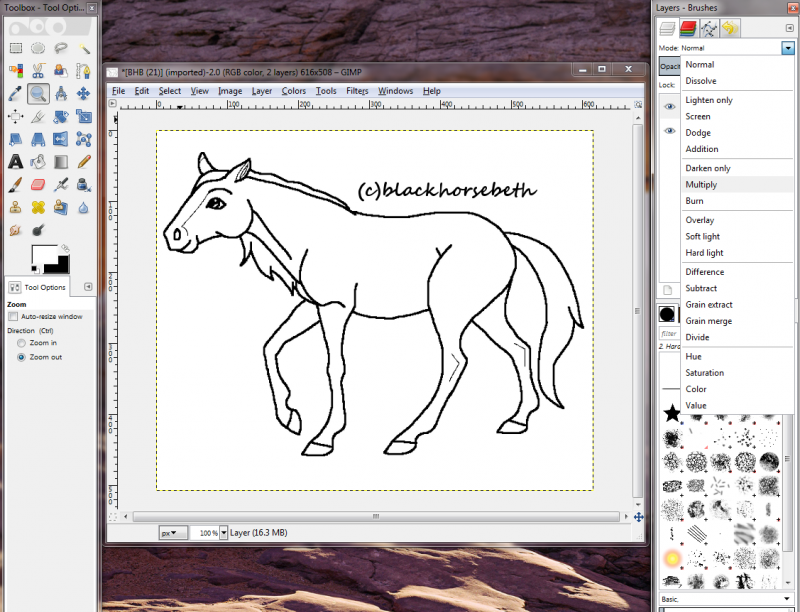Open the px unit dropdown in status bar
This screenshot has height=612, width=800.
[173, 533]
